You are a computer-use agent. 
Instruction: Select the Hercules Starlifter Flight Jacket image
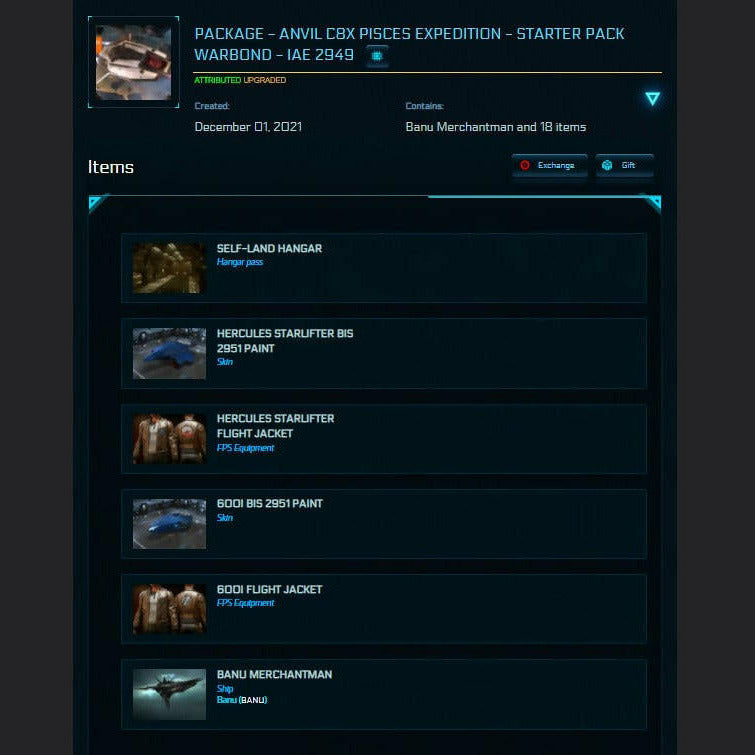169,439
